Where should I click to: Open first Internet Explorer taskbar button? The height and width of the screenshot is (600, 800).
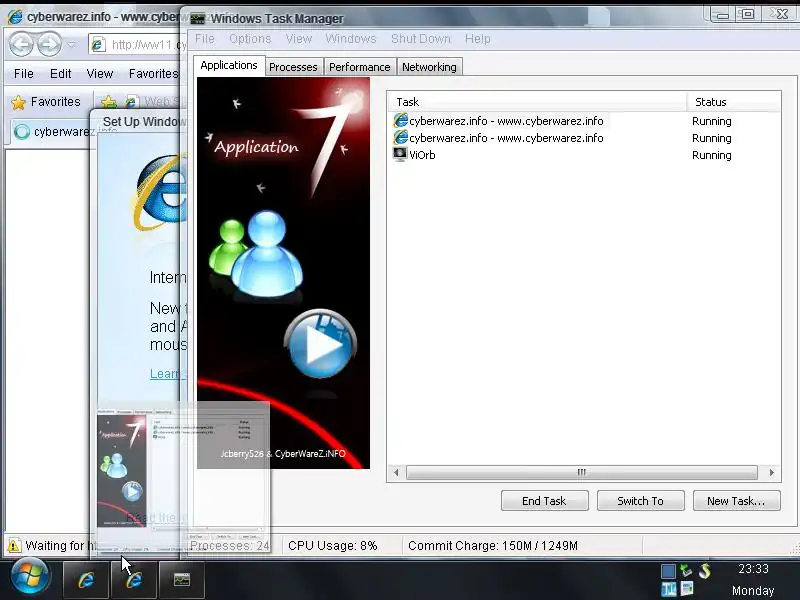pos(86,580)
